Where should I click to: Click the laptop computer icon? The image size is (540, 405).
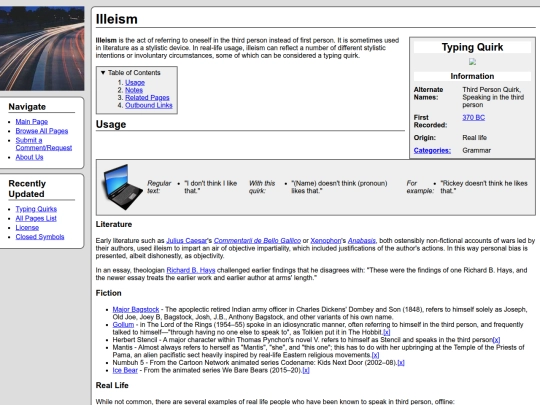(122, 187)
